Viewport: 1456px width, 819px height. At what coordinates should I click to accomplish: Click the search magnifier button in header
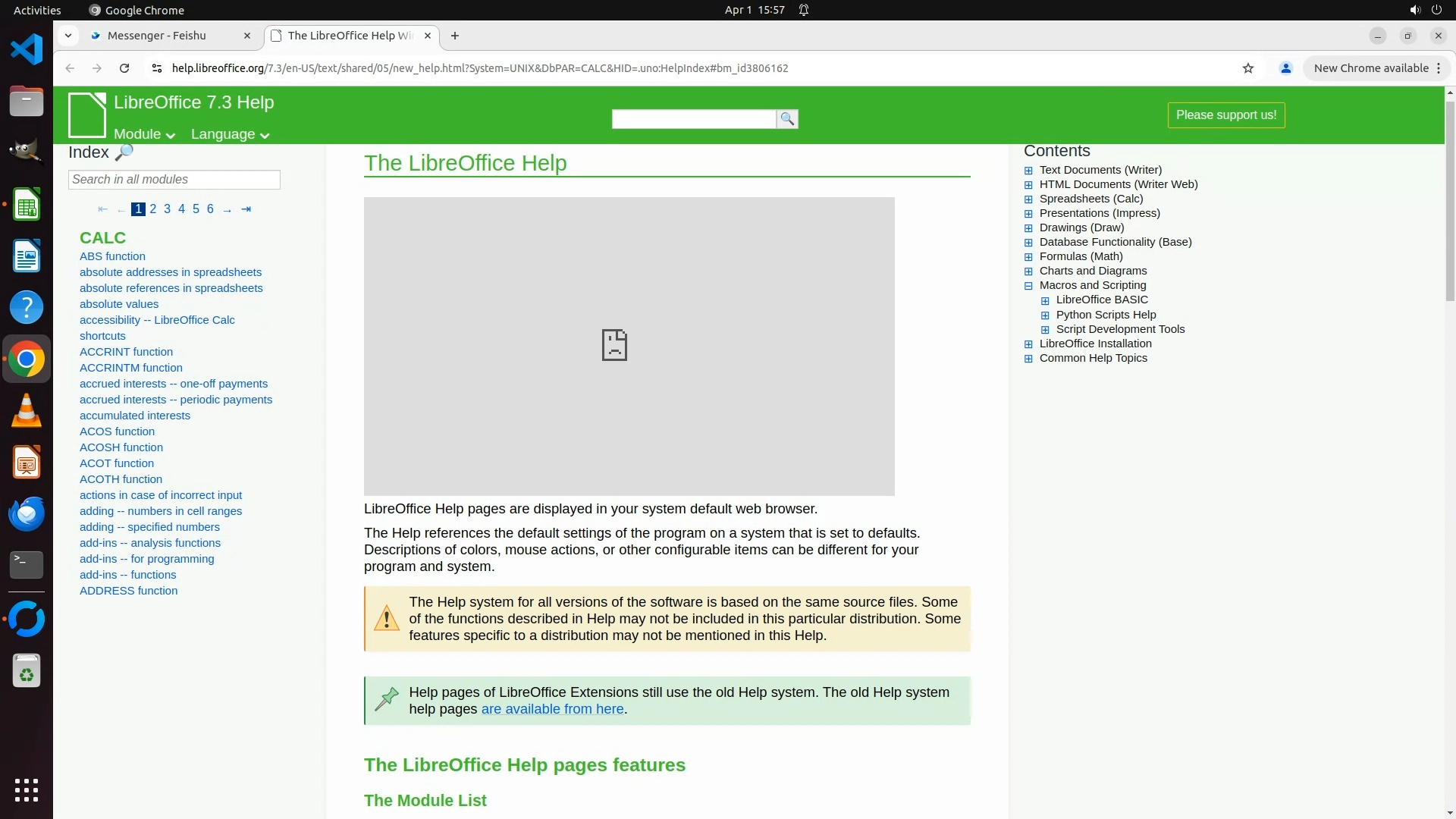pyautogui.click(x=787, y=119)
